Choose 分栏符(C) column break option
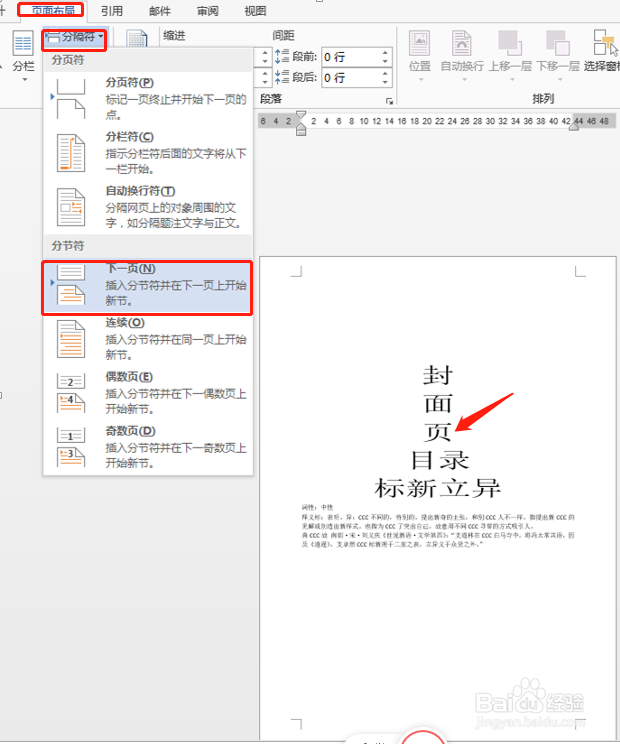620x744 pixels. pos(148,153)
